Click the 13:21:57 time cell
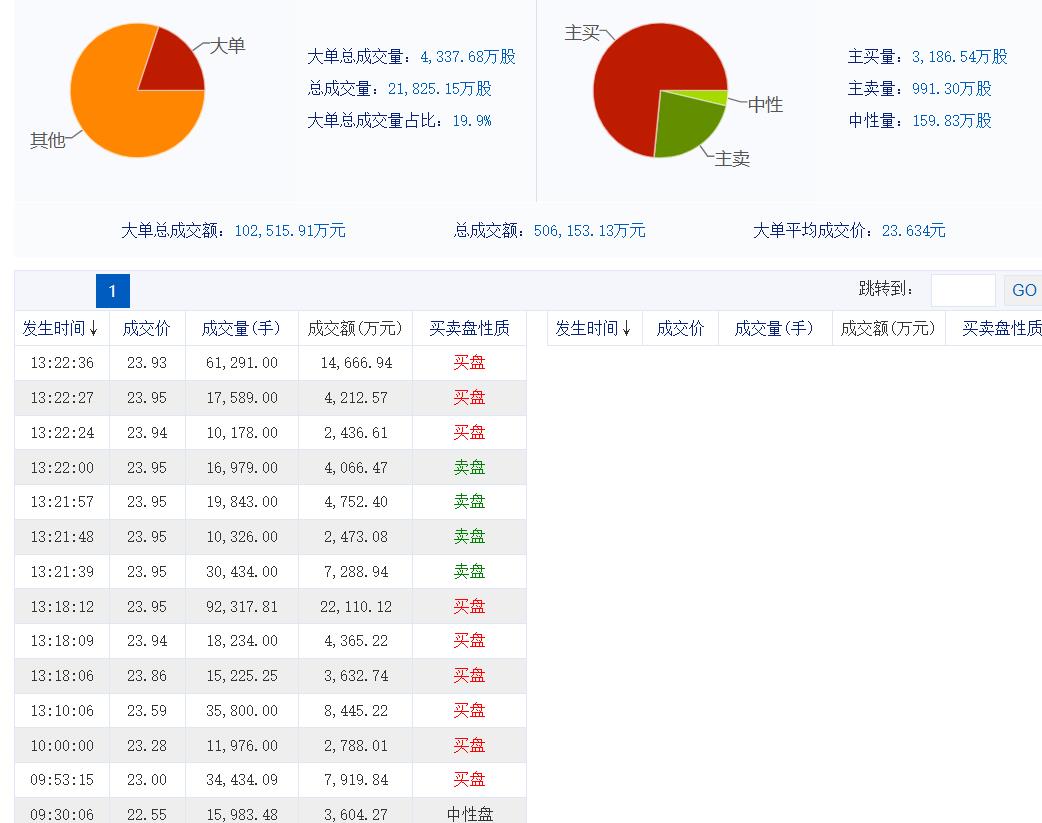1042x823 pixels. click(x=62, y=502)
